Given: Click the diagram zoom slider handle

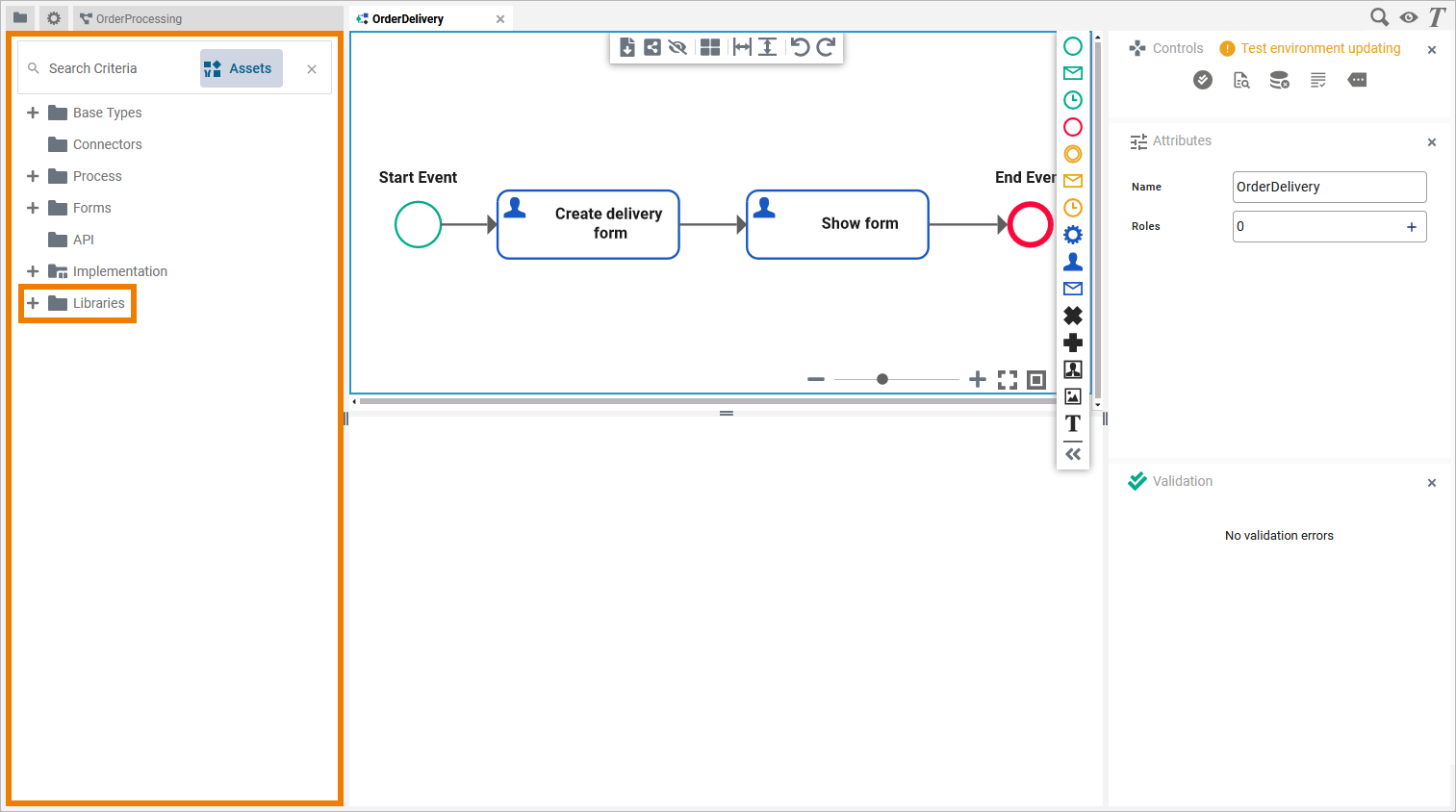Looking at the screenshot, I should pyautogui.click(x=882, y=379).
